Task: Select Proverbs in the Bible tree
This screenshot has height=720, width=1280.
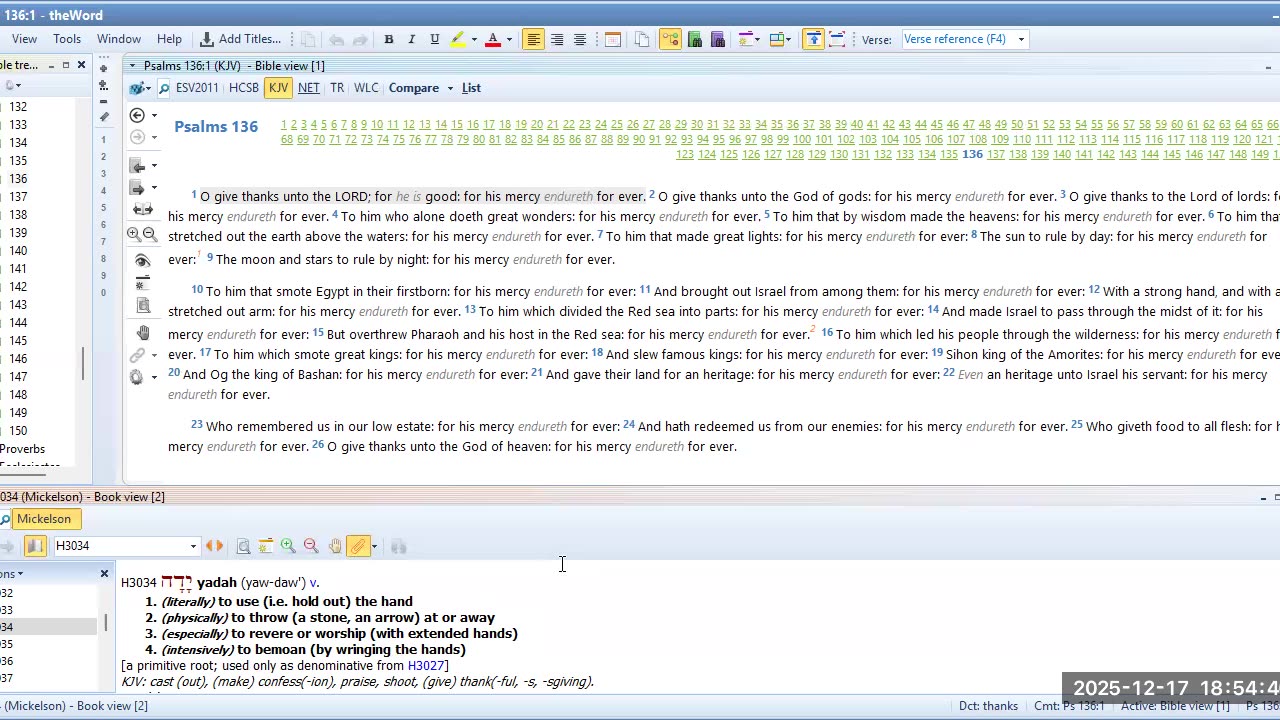Action: (23, 449)
